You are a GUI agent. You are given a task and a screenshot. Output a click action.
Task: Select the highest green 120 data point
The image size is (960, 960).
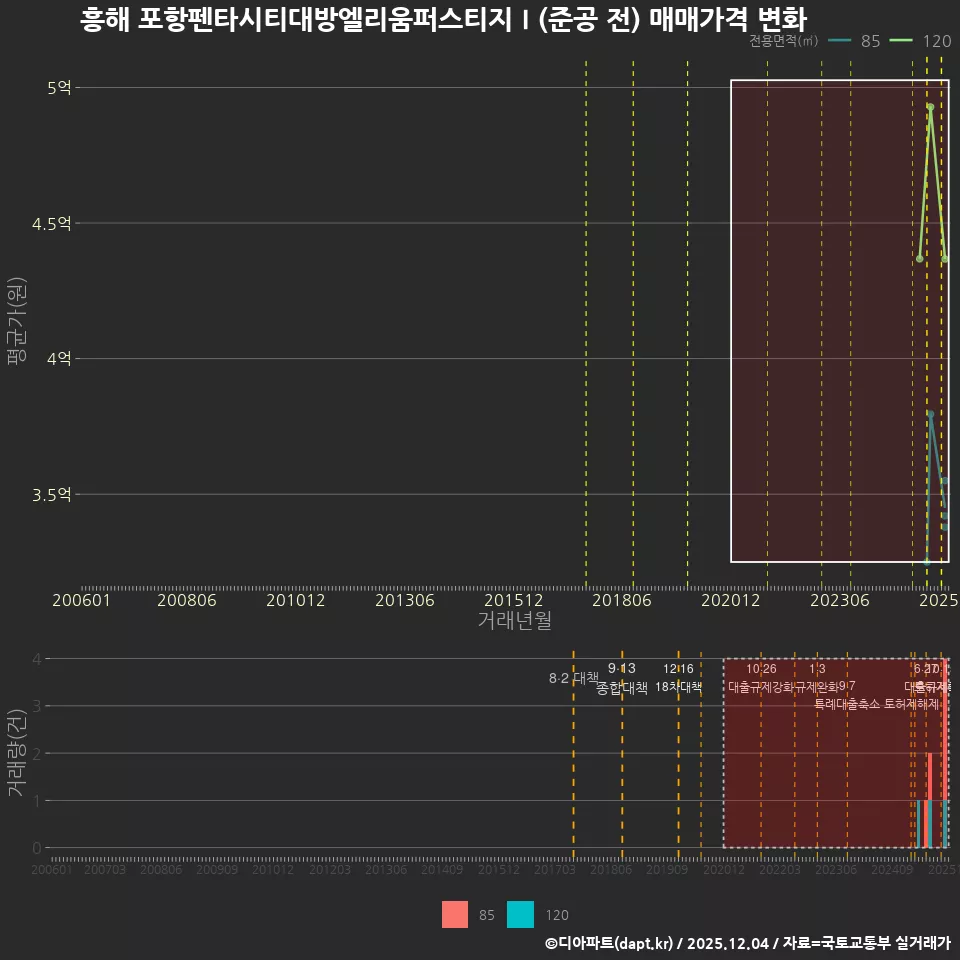pos(930,106)
